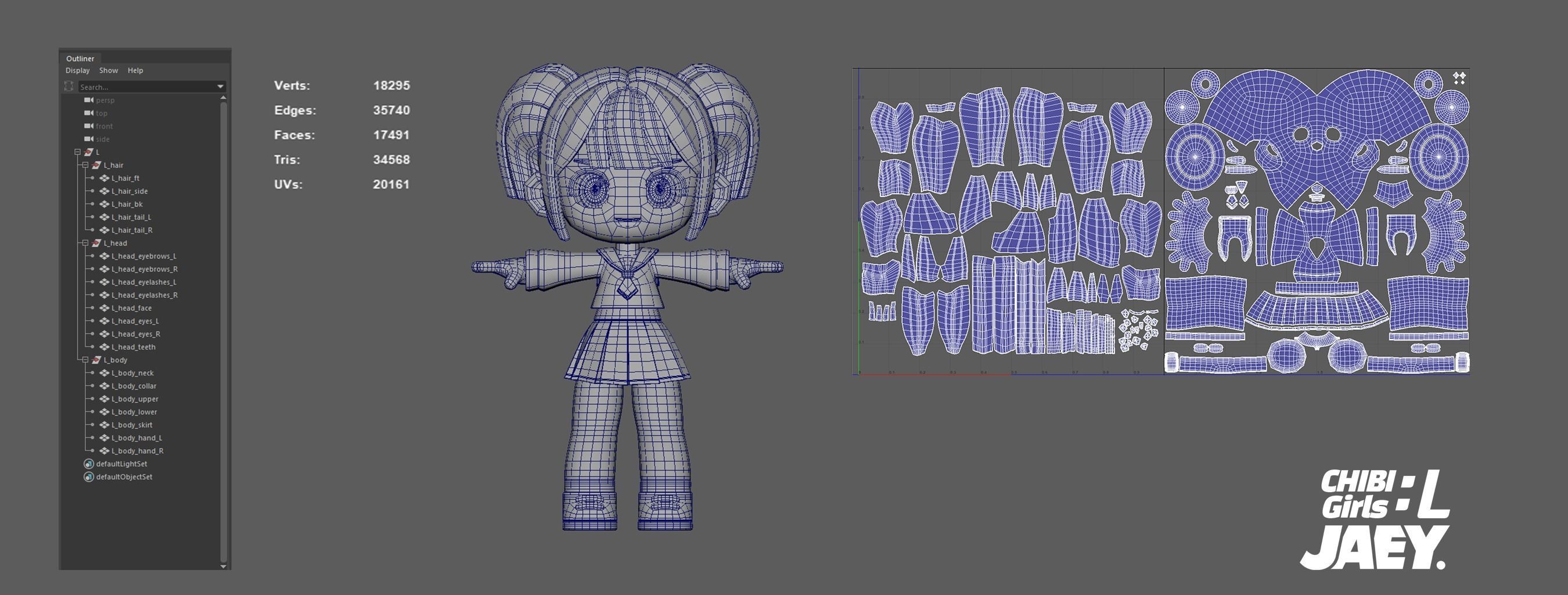Click the side camera icon
This screenshot has height=595, width=1568.
(x=89, y=139)
